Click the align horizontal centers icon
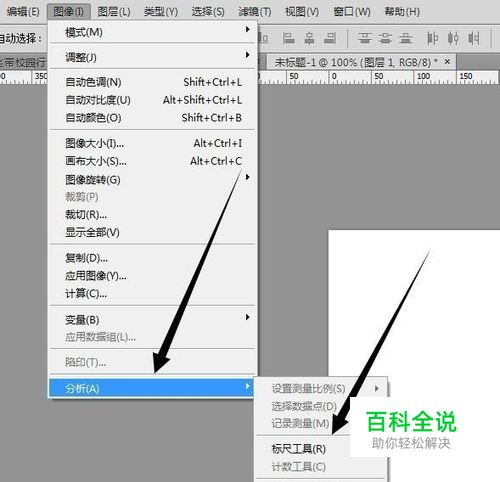The height and width of the screenshot is (482, 500). (309, 38)
